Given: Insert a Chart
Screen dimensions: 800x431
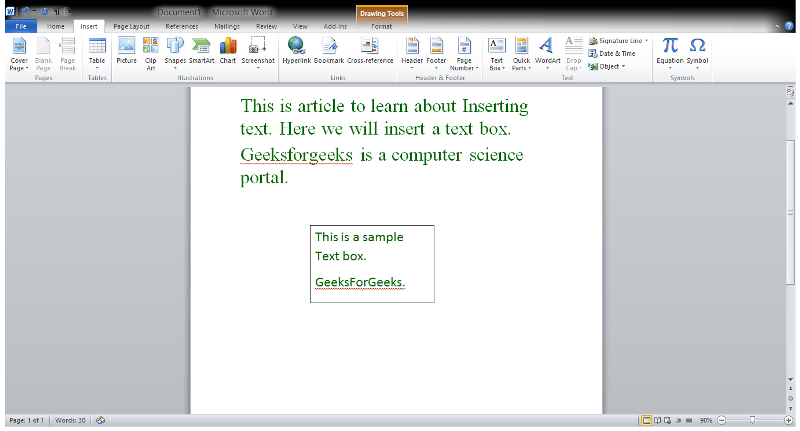Looking at the screenshot, I should coord(228,51).
